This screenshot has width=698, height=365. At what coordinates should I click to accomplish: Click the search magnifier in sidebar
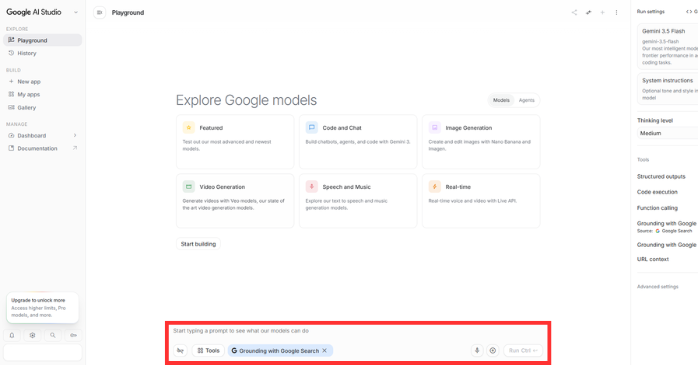click(x=53, y=335)
